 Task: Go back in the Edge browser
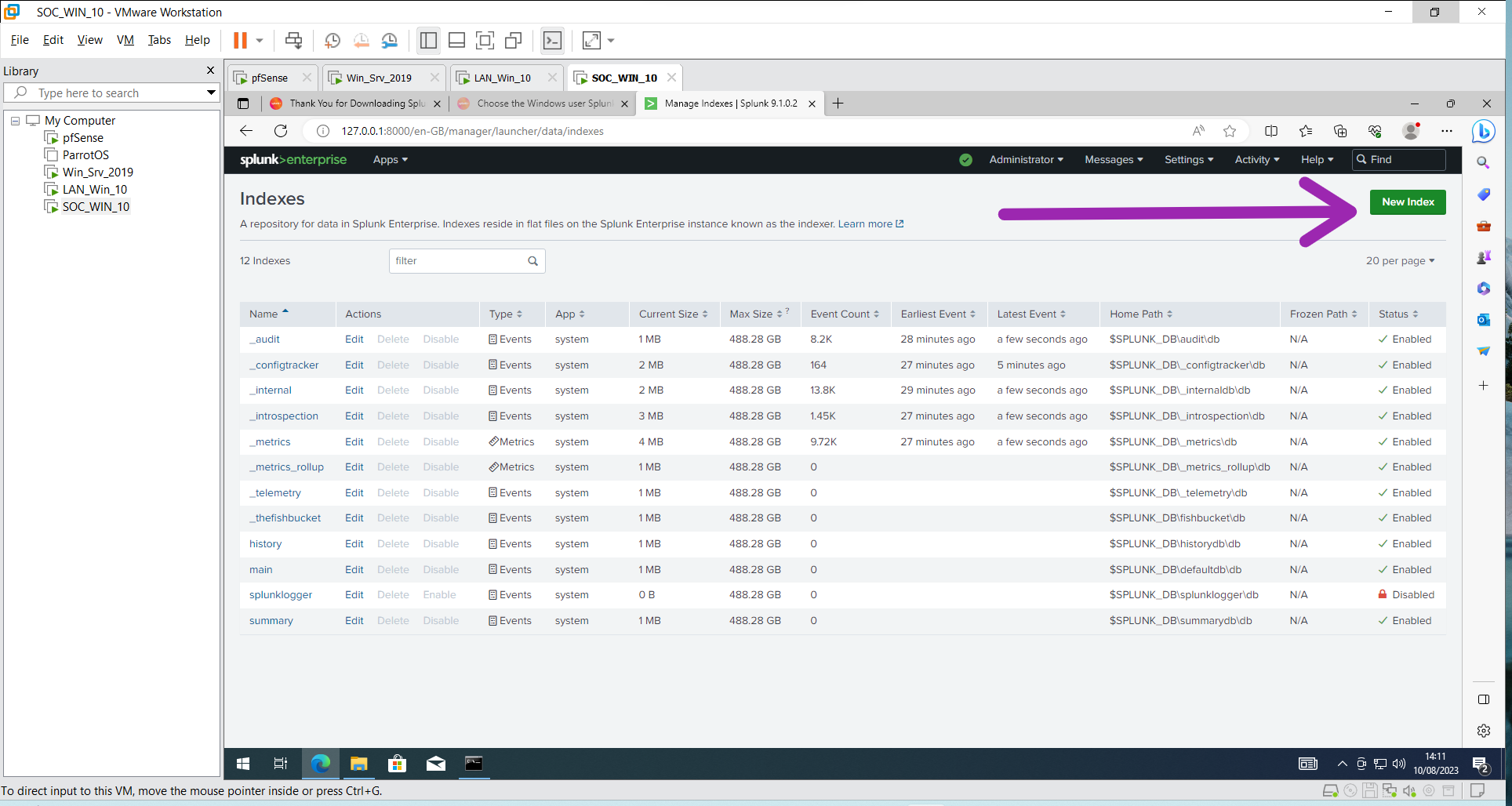[246, 131]
